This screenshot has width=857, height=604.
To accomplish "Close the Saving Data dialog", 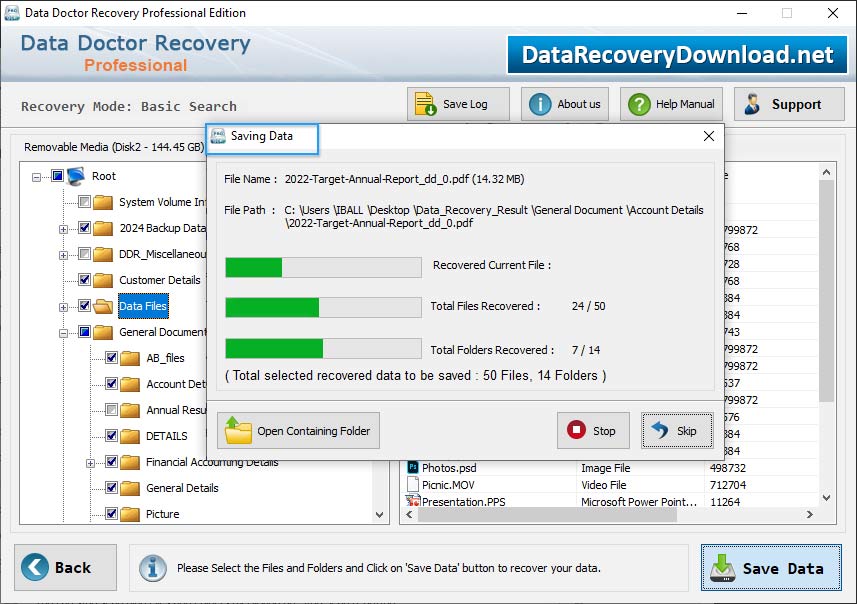I will click(x=708, y=136).
